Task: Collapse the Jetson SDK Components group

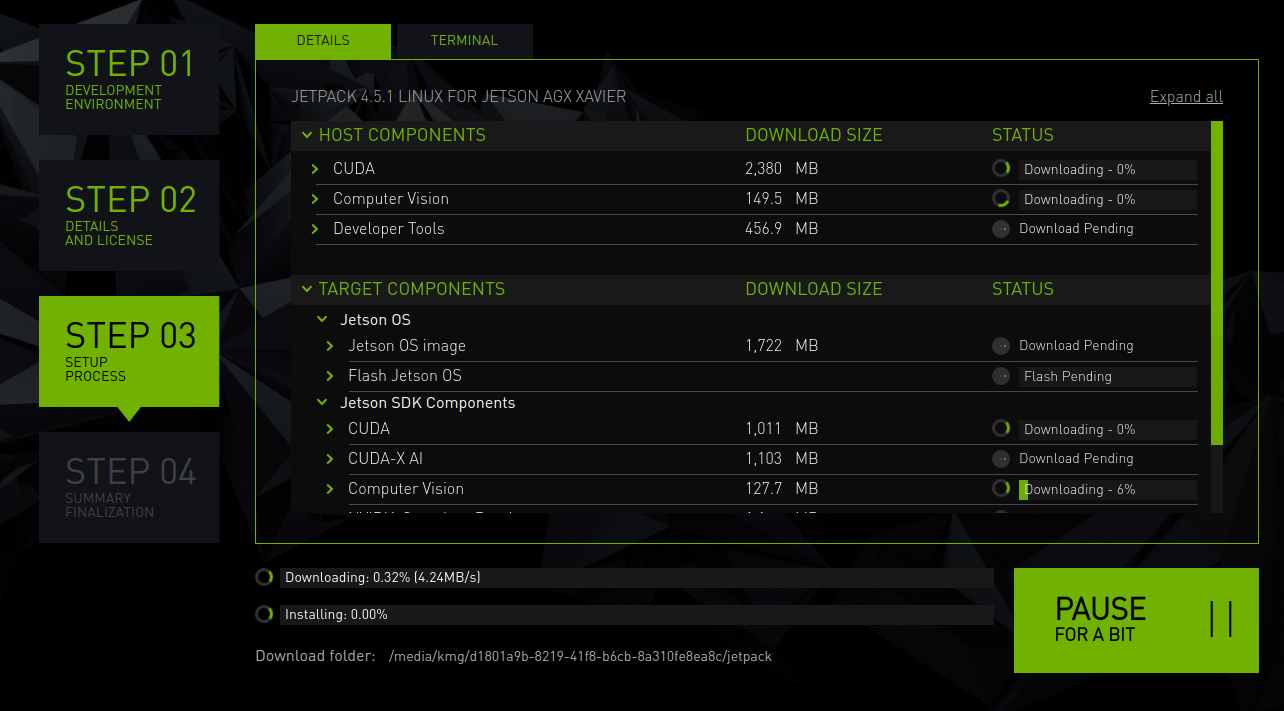Action: pos(322,403)
